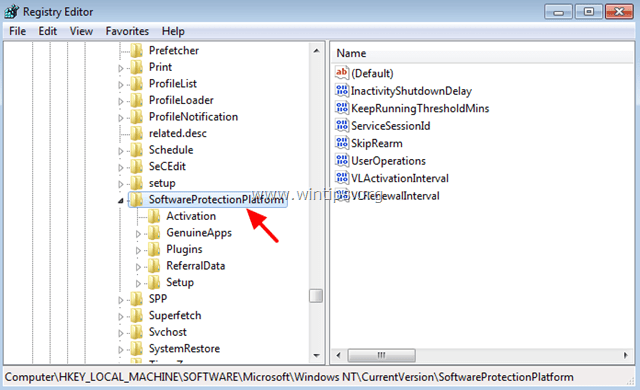Image resolution: width=640 pixels, height=390 pixels.
Task: Select the VLActivationInterval value name
Action: pyautogui.click(x=400, y=178)
